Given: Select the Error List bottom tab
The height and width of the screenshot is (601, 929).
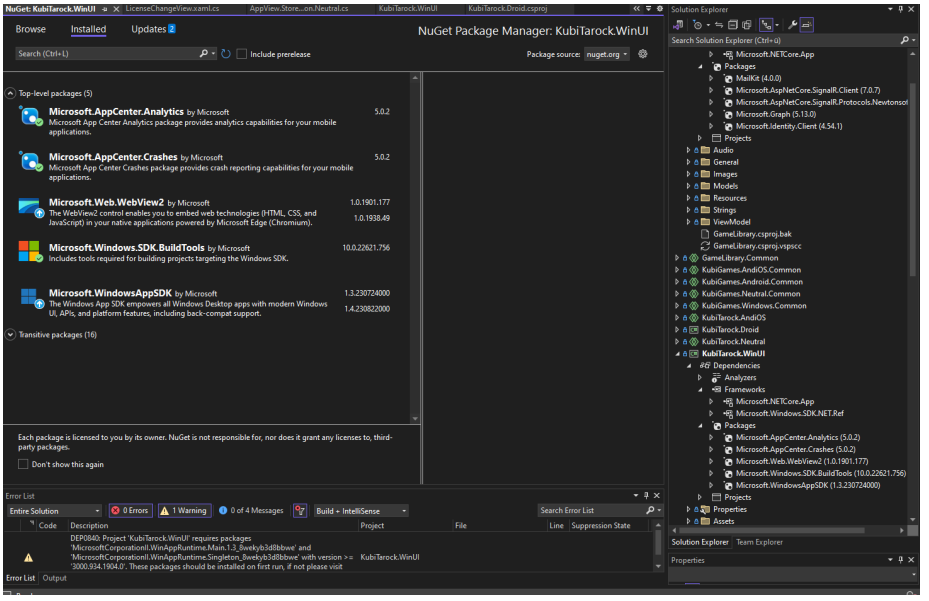Looking at the screenshot, I should coord(20,578).
